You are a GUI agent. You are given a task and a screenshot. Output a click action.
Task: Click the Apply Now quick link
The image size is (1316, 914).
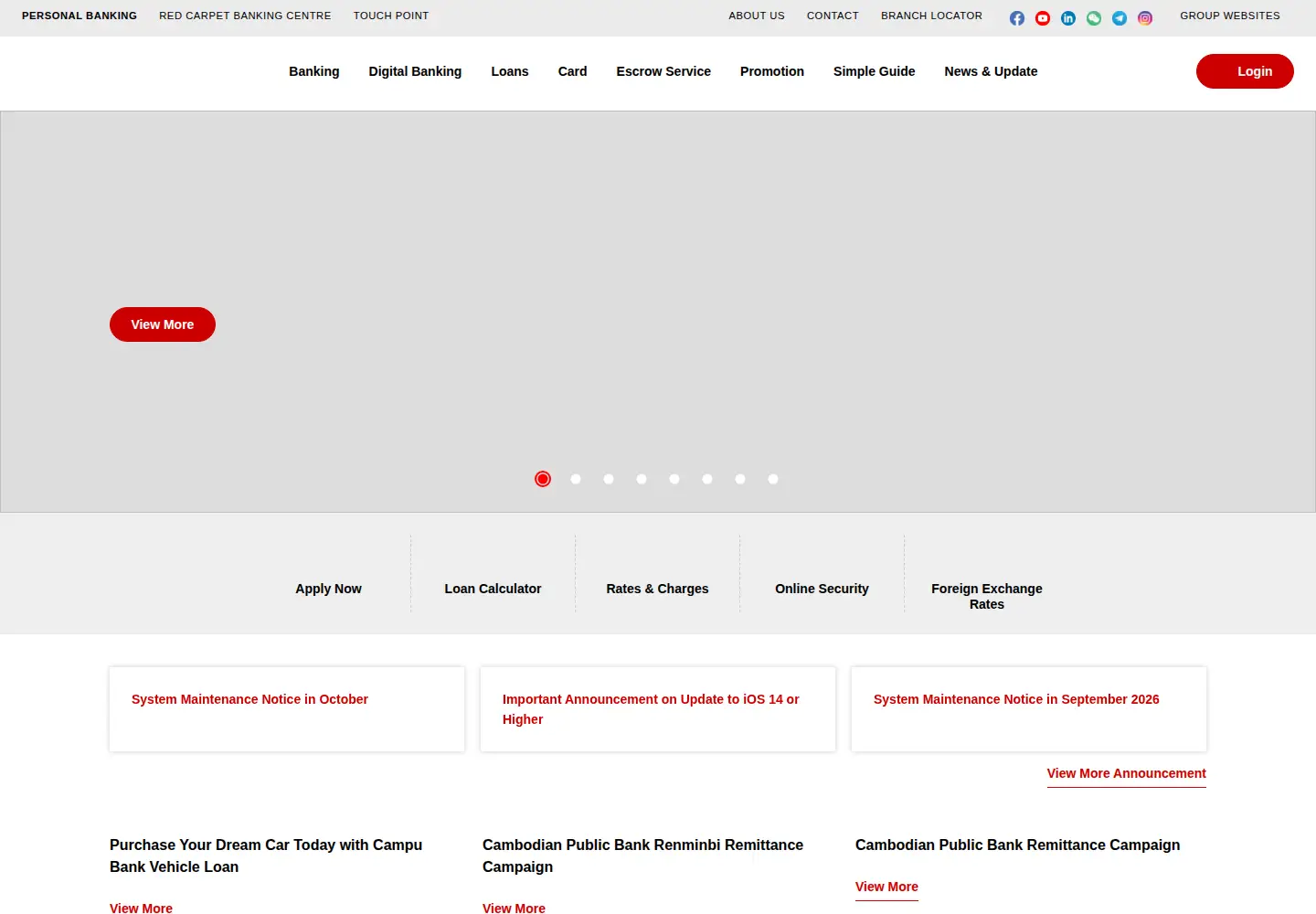pos(328,589)
